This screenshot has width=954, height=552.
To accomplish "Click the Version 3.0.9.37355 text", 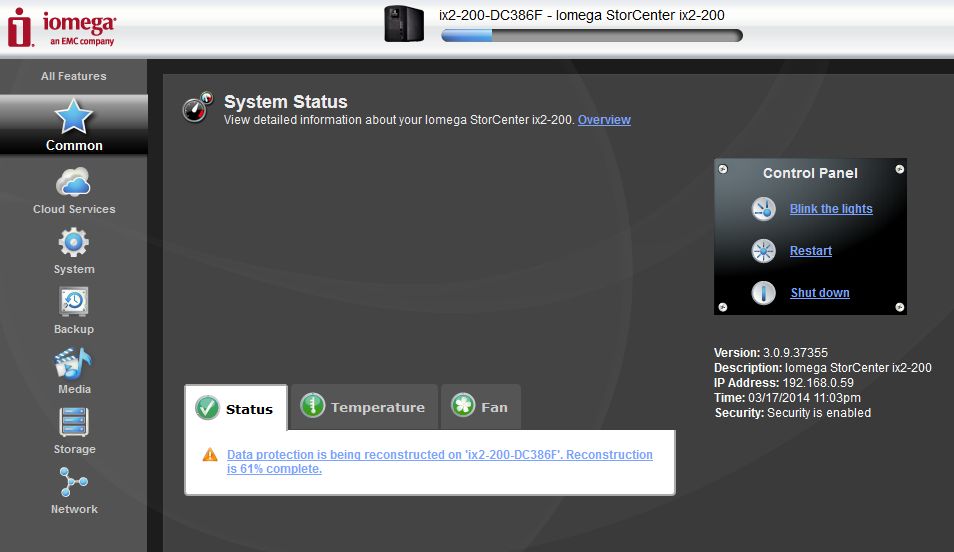I will tap(771, 352).
